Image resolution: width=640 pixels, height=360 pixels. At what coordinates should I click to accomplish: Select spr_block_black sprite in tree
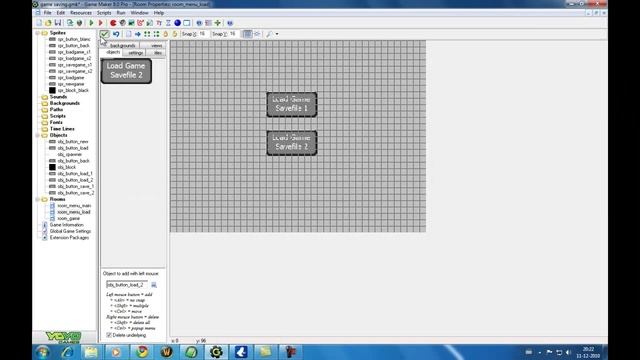(73, 90)
